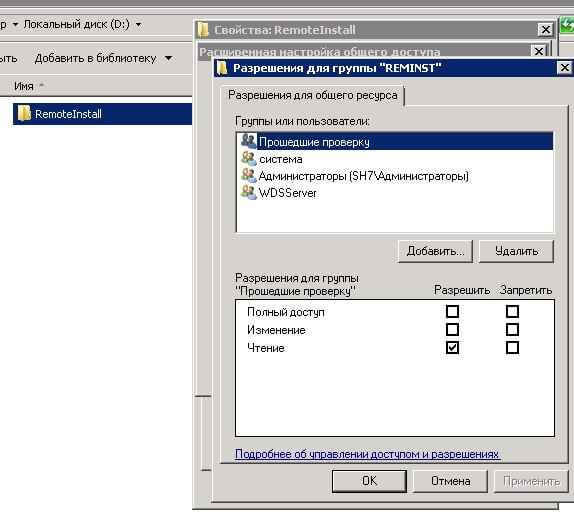Close the Свойства: RemoteInstall window
This screenshot has height=512, width=574.
[x=545, y=29]
